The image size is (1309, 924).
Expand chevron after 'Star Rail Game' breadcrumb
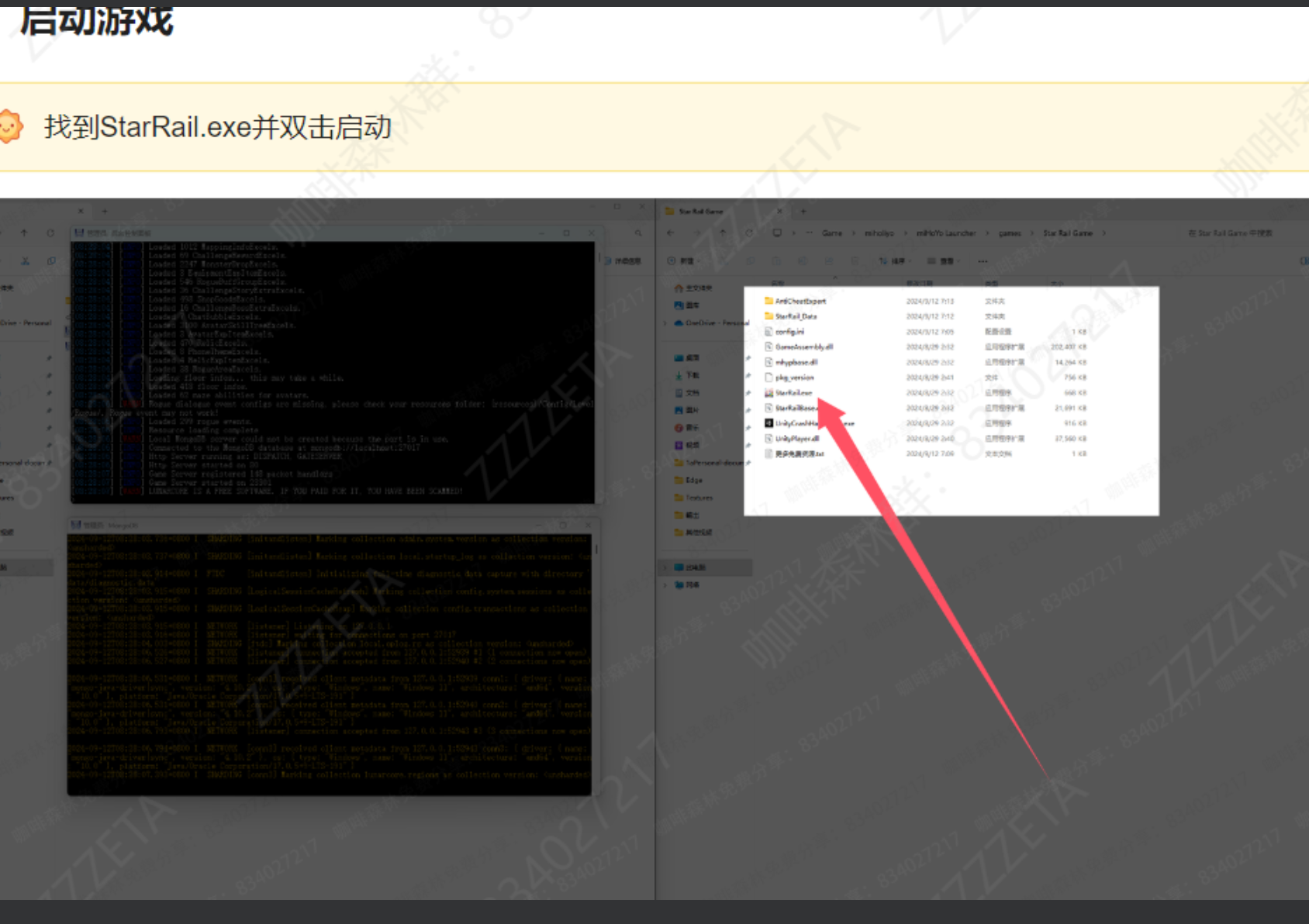[1104, 233]
